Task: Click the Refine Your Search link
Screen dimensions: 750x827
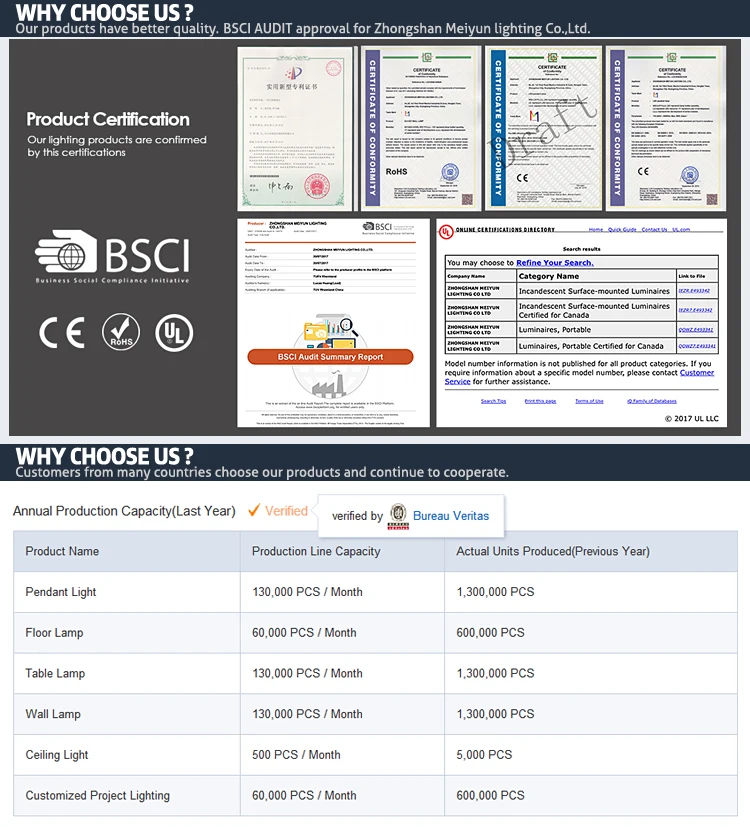Action: (555, 263)
